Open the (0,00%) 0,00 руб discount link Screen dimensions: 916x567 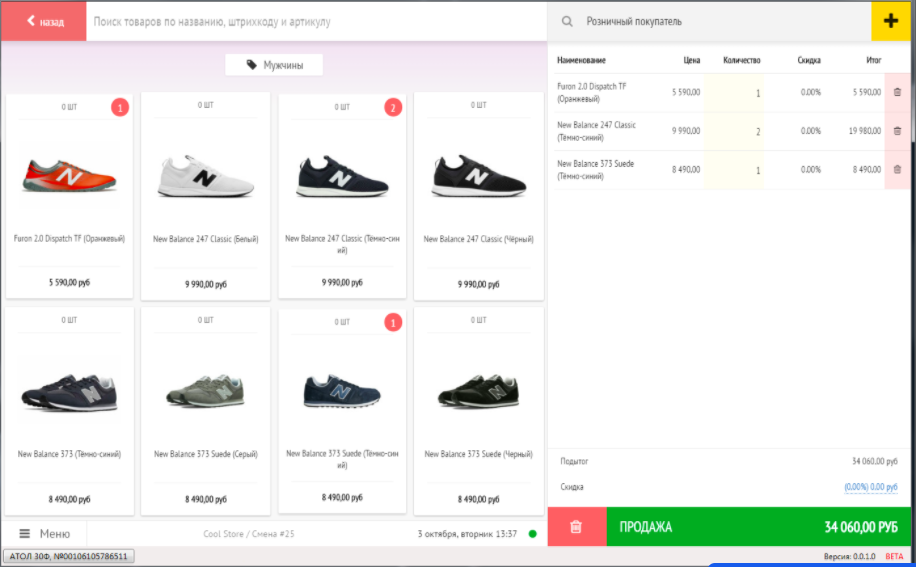coord(870,487)
